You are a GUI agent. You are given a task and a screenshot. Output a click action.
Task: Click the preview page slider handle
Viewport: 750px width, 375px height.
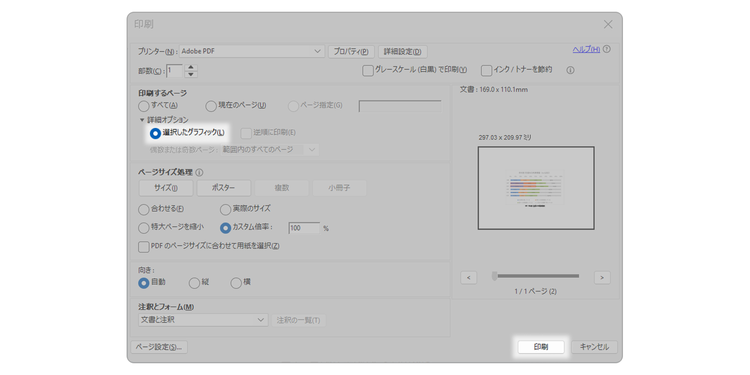(x=494, y=276)
